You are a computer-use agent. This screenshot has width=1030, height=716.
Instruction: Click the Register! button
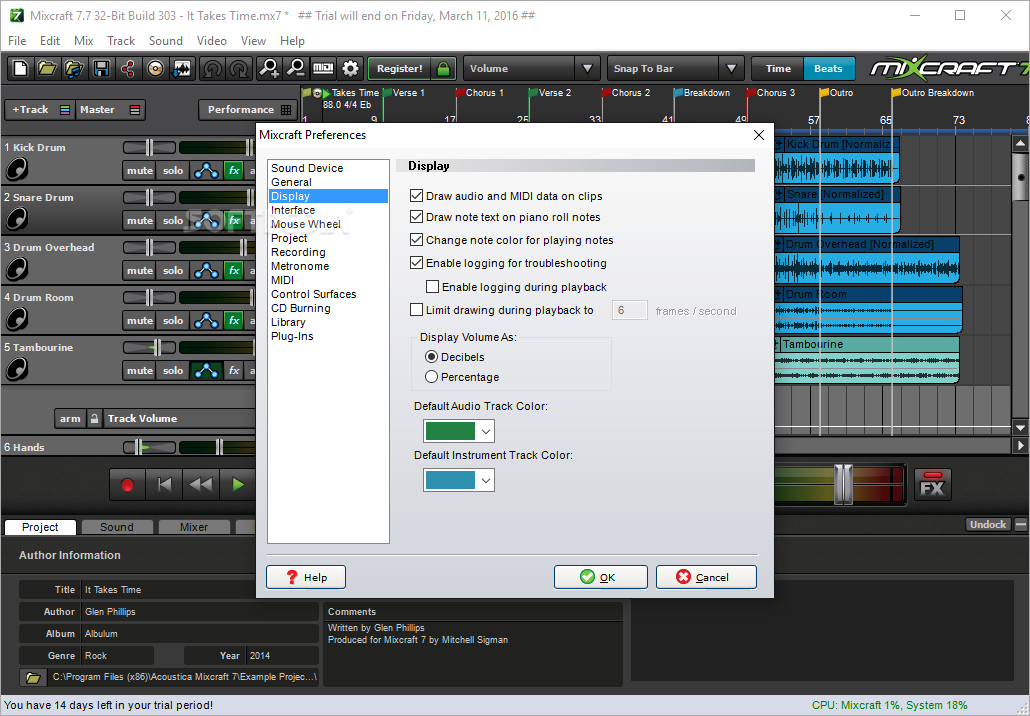point(399,68)
